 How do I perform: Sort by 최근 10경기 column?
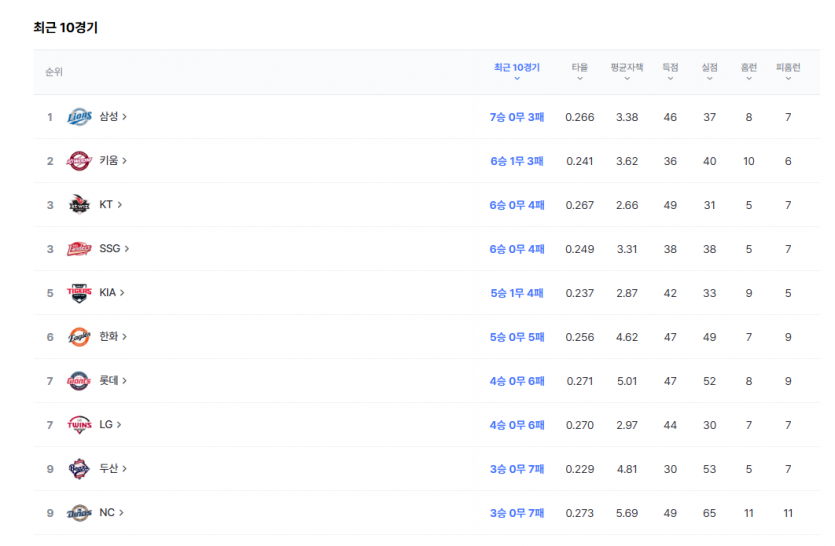[x=517, y=71]
